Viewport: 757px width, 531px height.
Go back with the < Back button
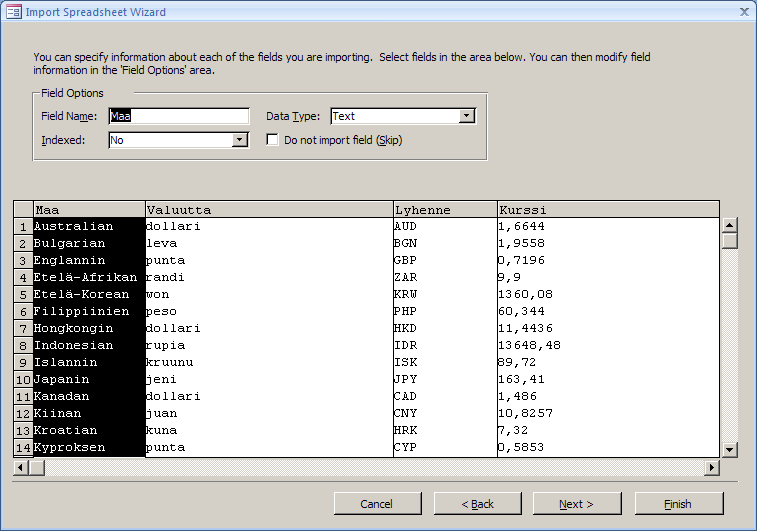click(x=477, y=503)
